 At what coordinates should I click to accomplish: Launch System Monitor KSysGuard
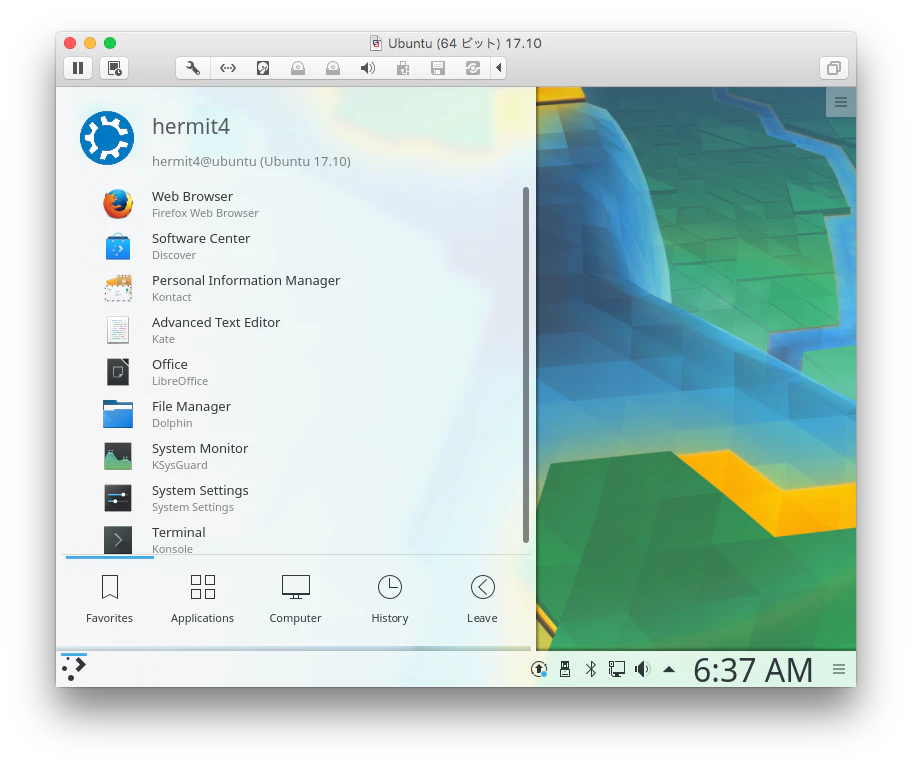pyautogui.click(x=297, y=456)
